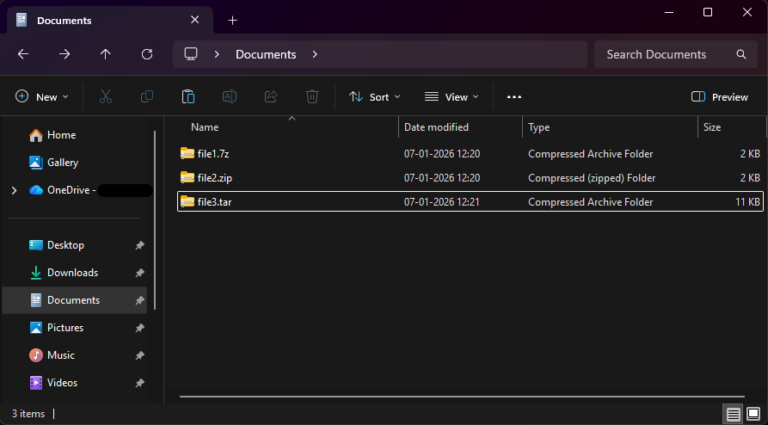The image size is (768, 425).
Task: Click chevron before Documents in address bar
Action: click(x=216, y=54)
